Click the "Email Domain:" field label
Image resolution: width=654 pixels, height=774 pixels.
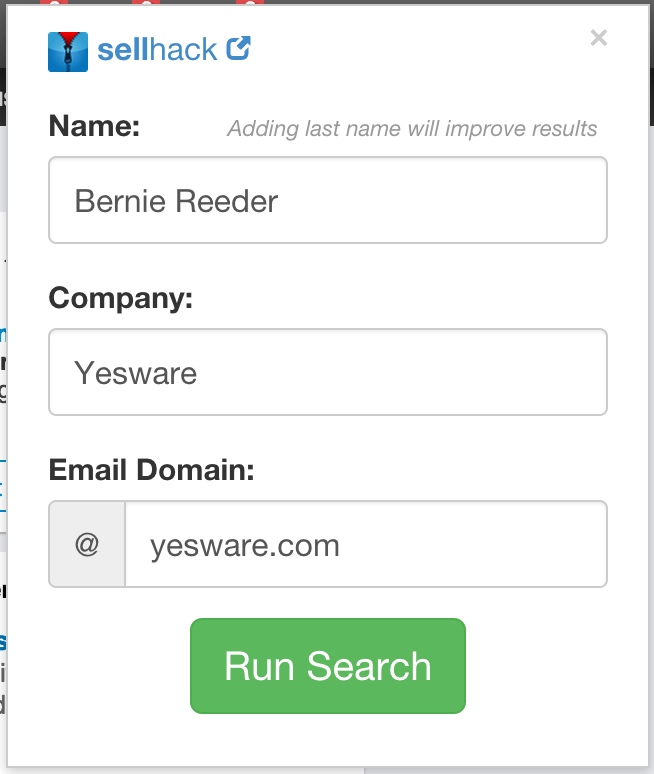click(151, 469)
